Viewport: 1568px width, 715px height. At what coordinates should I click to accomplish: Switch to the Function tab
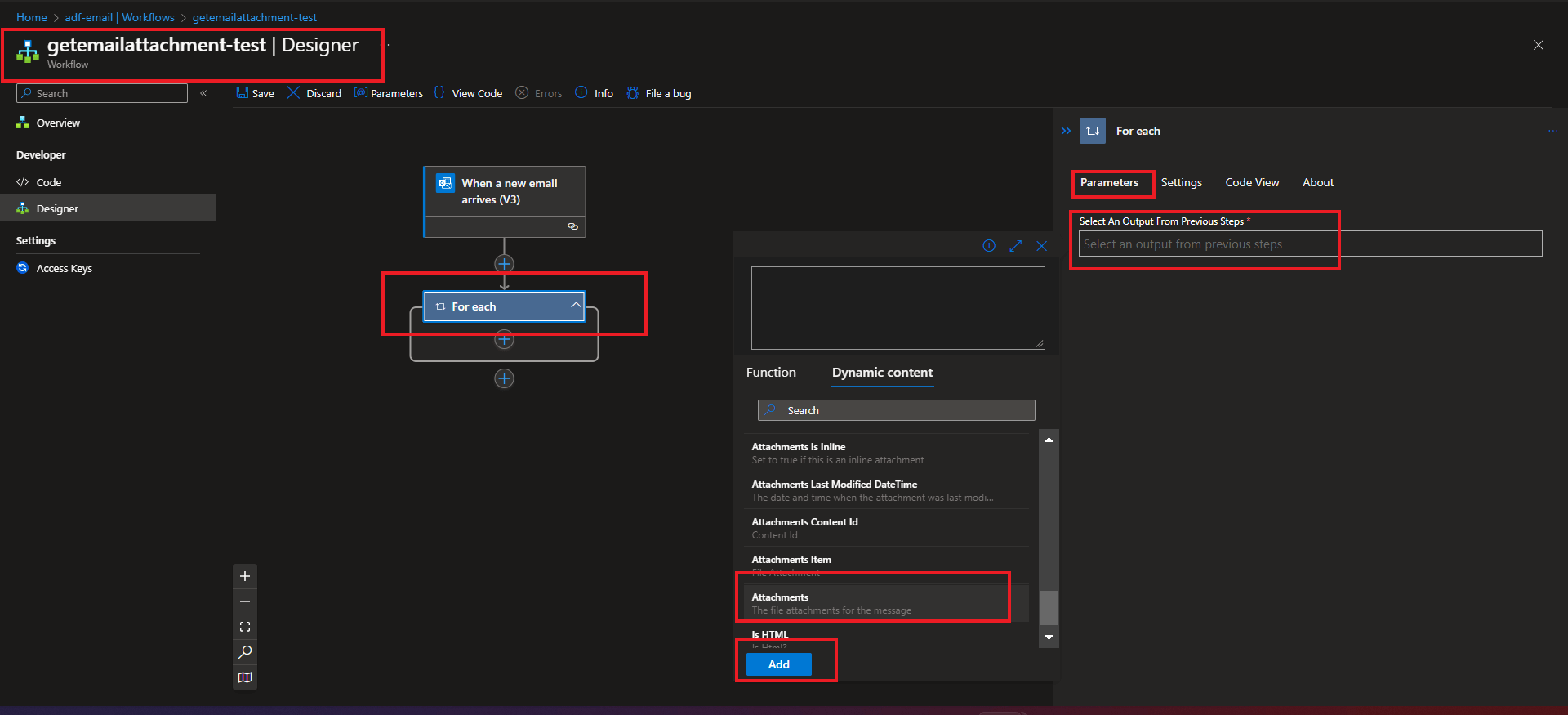770,373
